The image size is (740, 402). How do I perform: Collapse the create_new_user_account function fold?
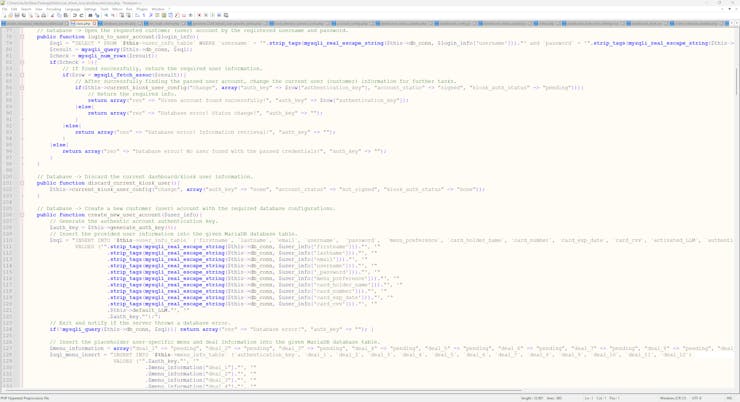tap(22, 215)
